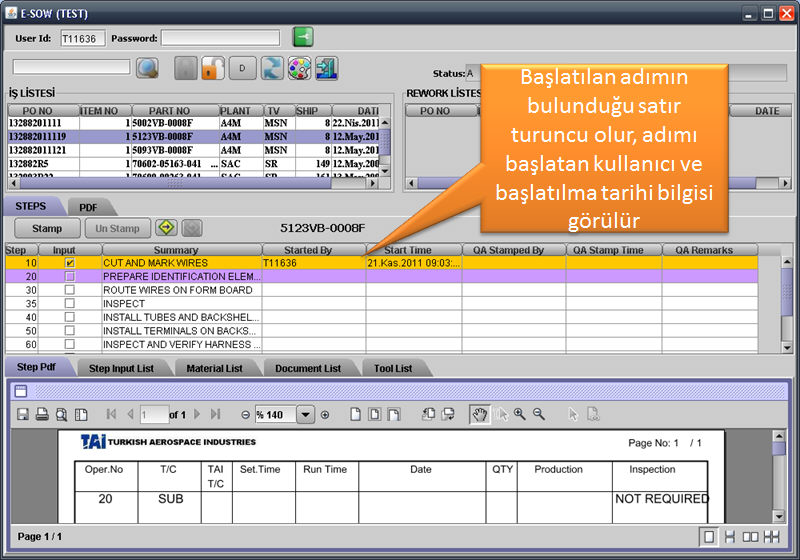Click the exit door arrow icon
800x560 pixels.
point(327,68)
